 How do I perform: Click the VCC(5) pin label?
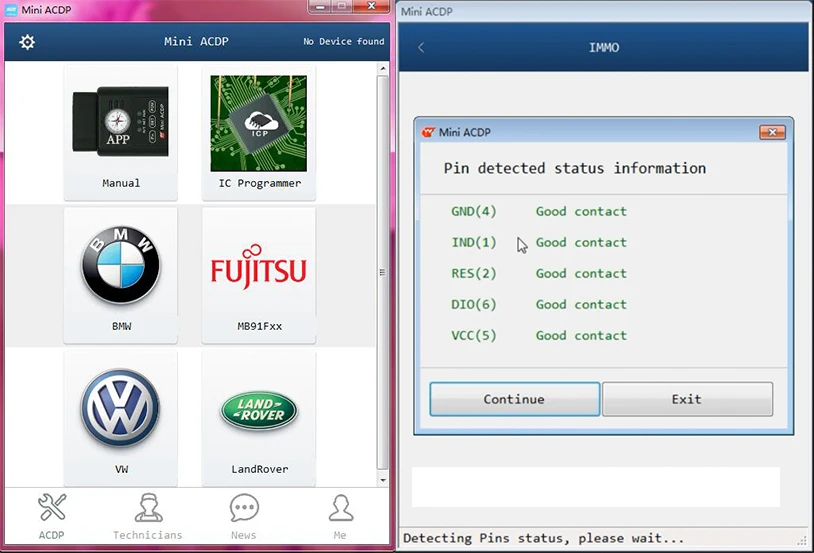click(473, 336)
